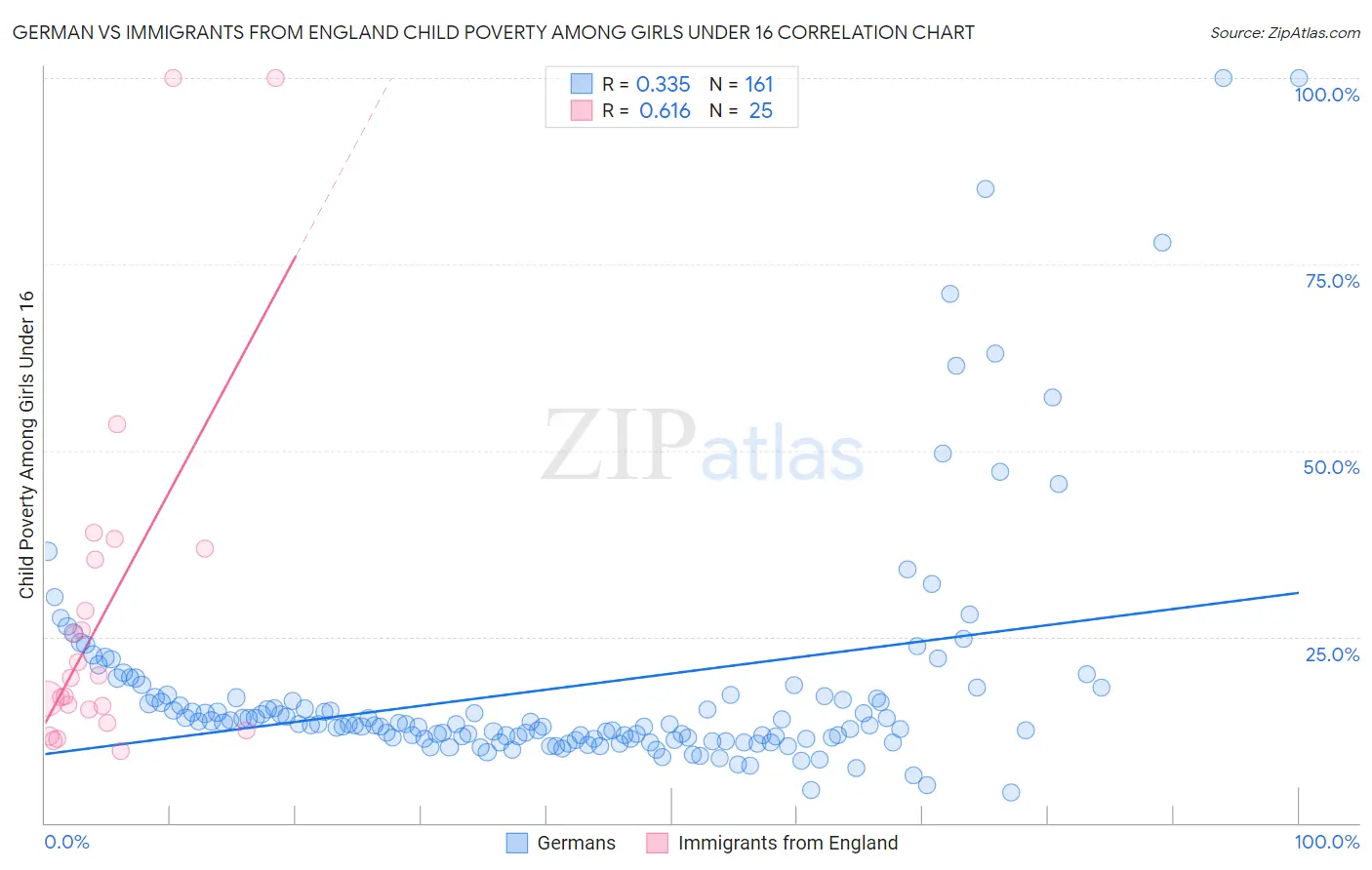
Task: Click the N = 161 statistic
Action: [742, 84]
